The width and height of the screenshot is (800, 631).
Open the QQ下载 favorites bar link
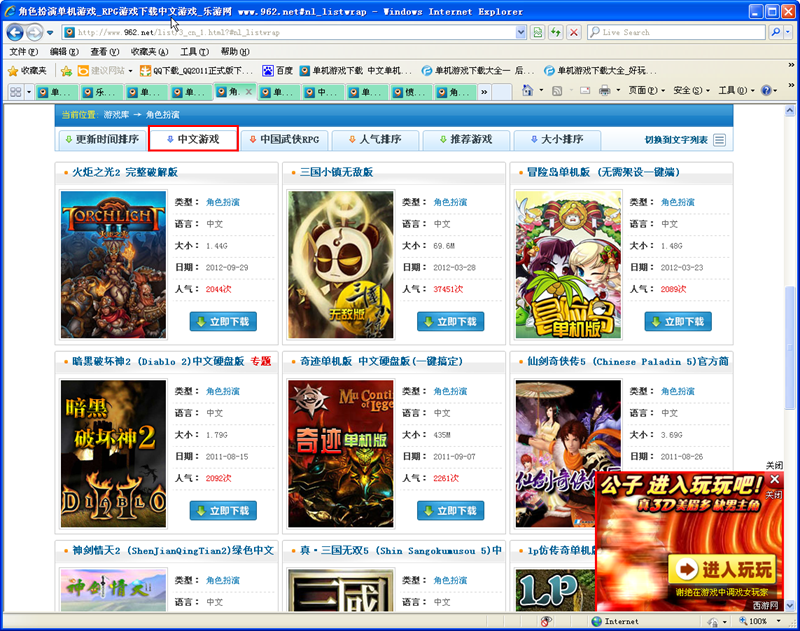[x=196, y=71]
